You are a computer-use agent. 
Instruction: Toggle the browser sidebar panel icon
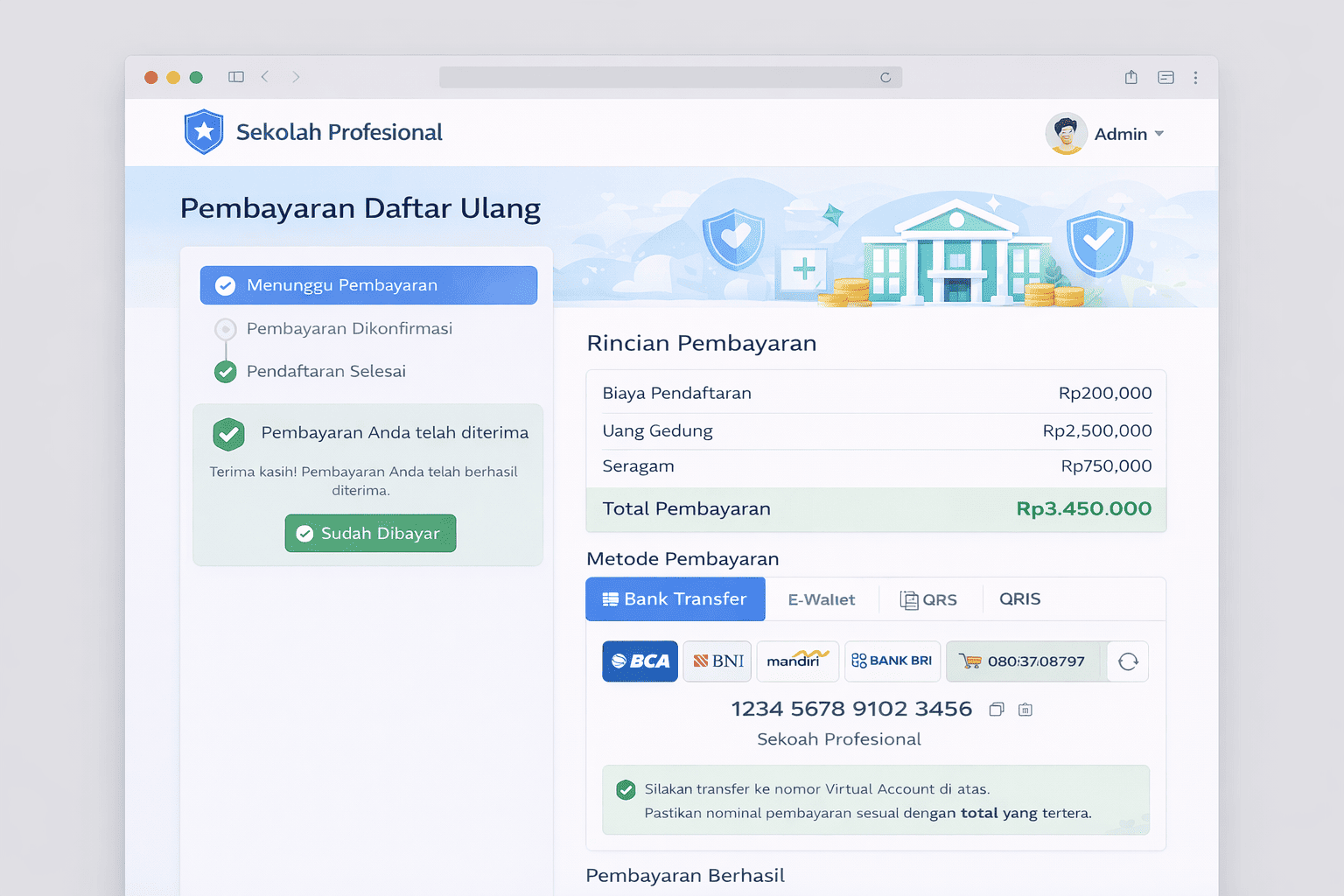pyautogui.click(x=236, y=77)
